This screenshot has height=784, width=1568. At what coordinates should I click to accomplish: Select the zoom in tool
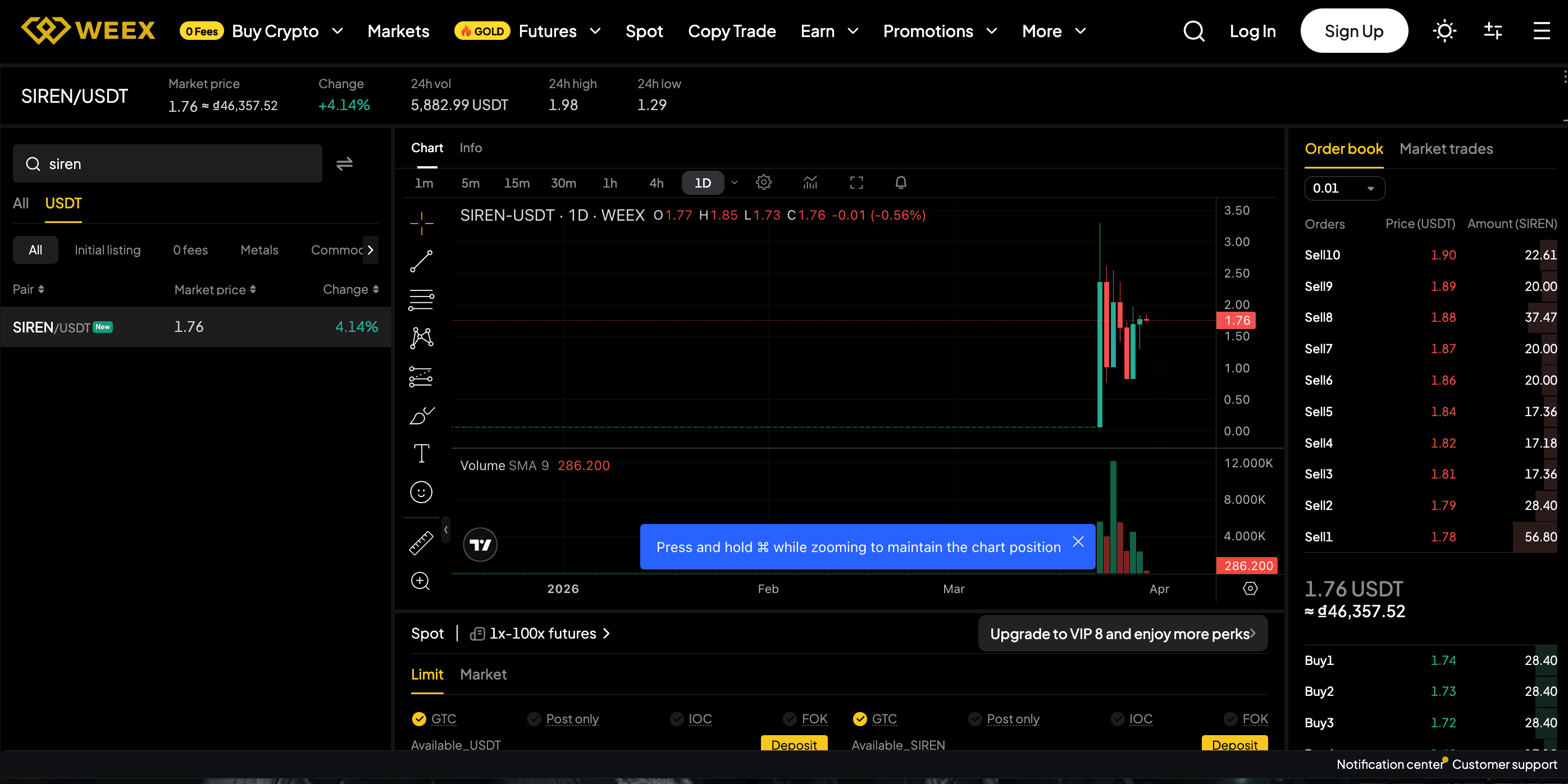421,581
